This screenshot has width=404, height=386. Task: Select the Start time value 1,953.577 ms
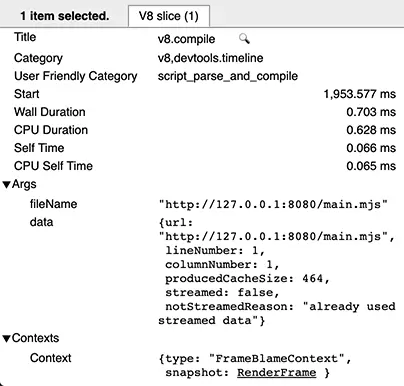point(360,94)
